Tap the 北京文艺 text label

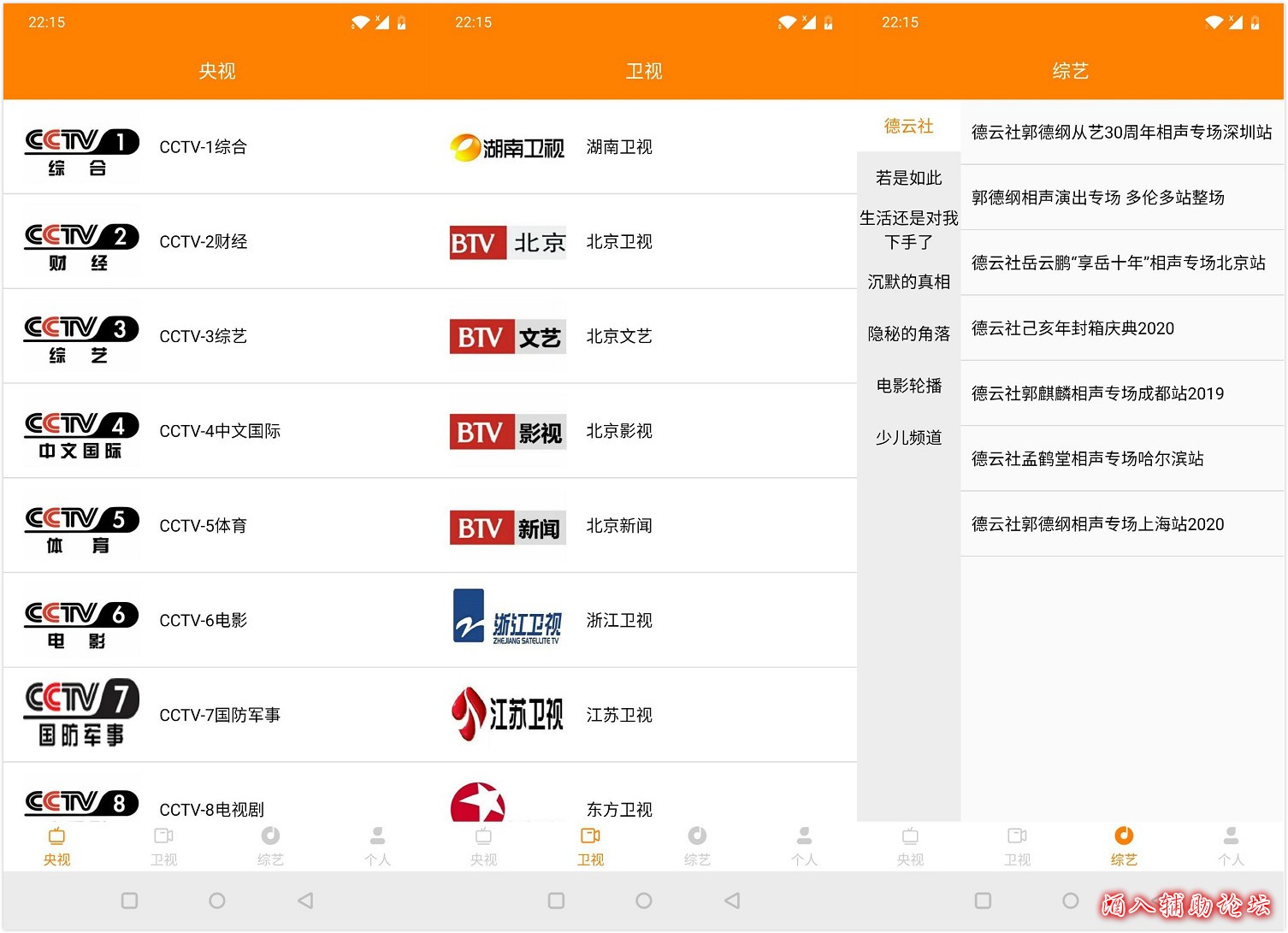(619, 336)
